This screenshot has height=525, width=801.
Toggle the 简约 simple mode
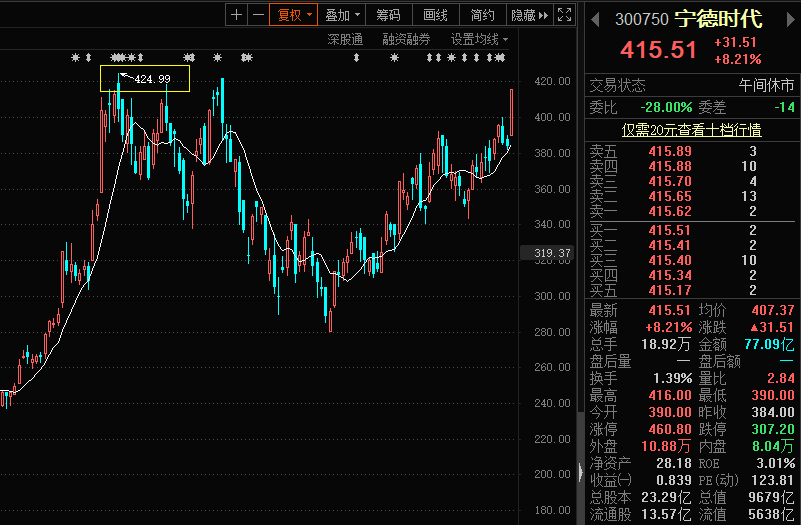coord(482,15)
